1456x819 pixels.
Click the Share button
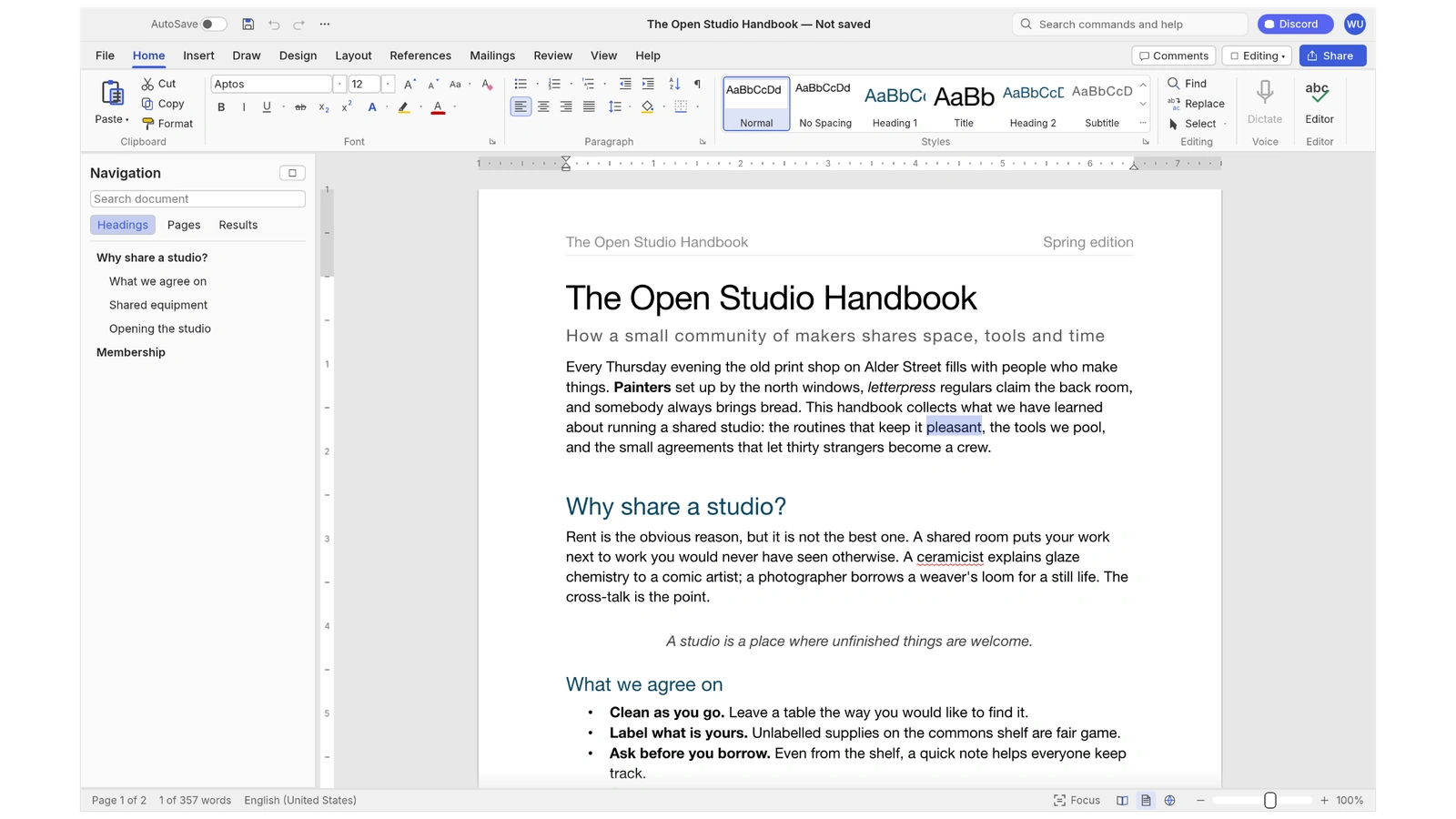tap(1332, 56)
